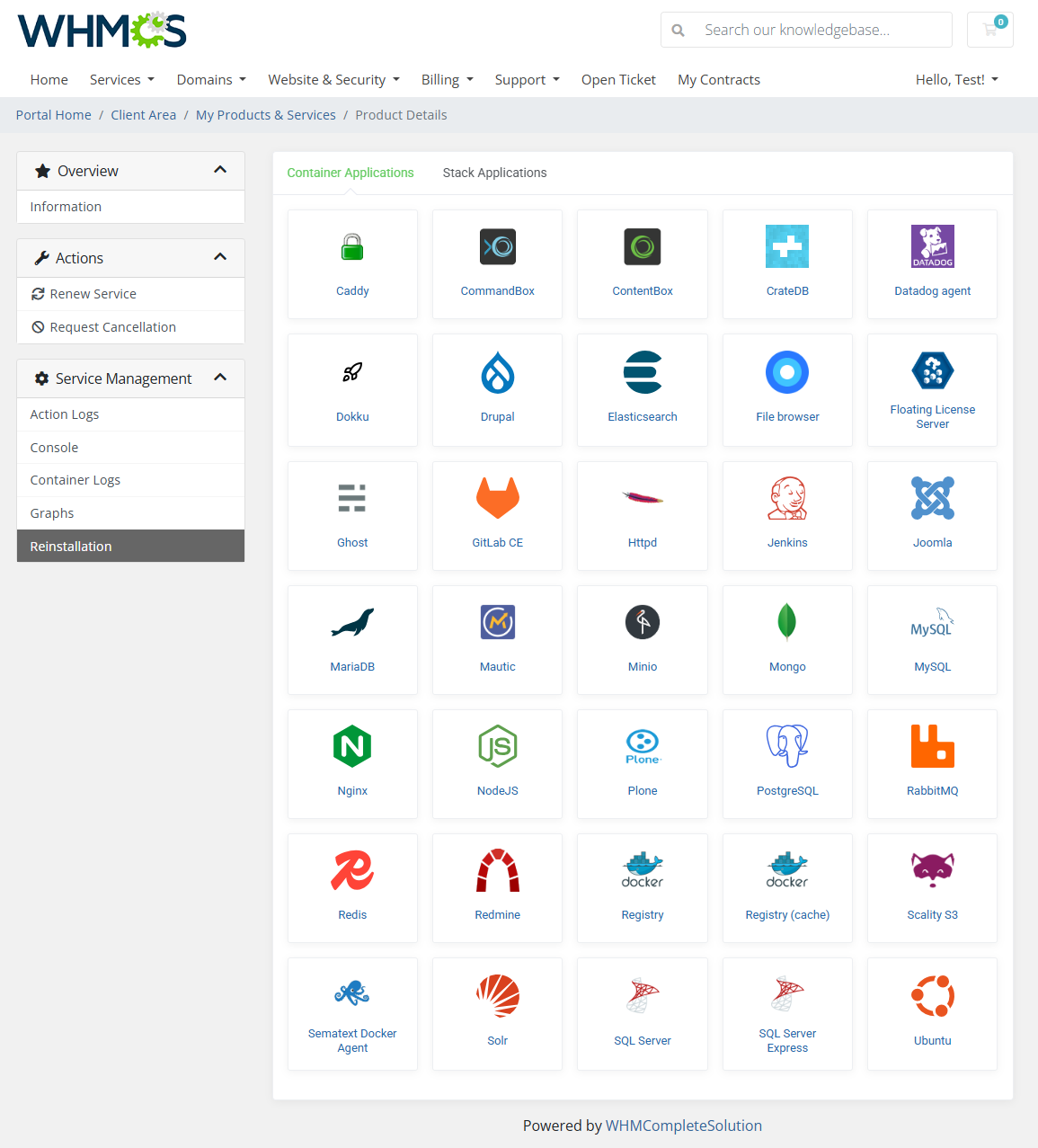
Task: Open the Open Ticket menu item
Action: click(x=618, y=80)
